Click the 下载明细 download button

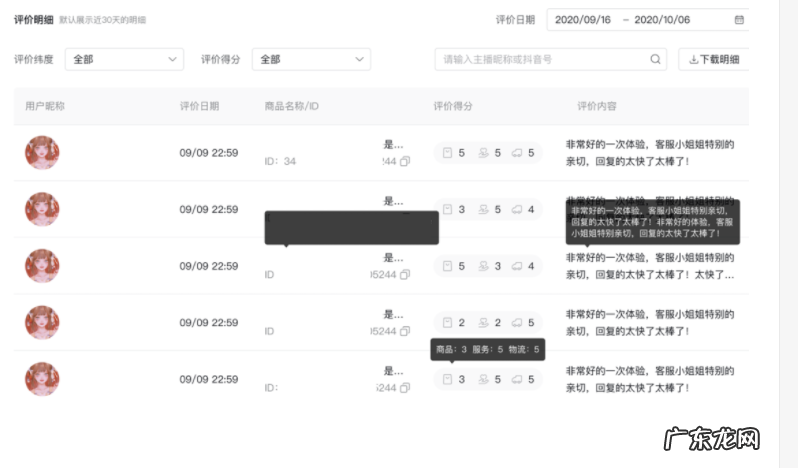(714, 60)
